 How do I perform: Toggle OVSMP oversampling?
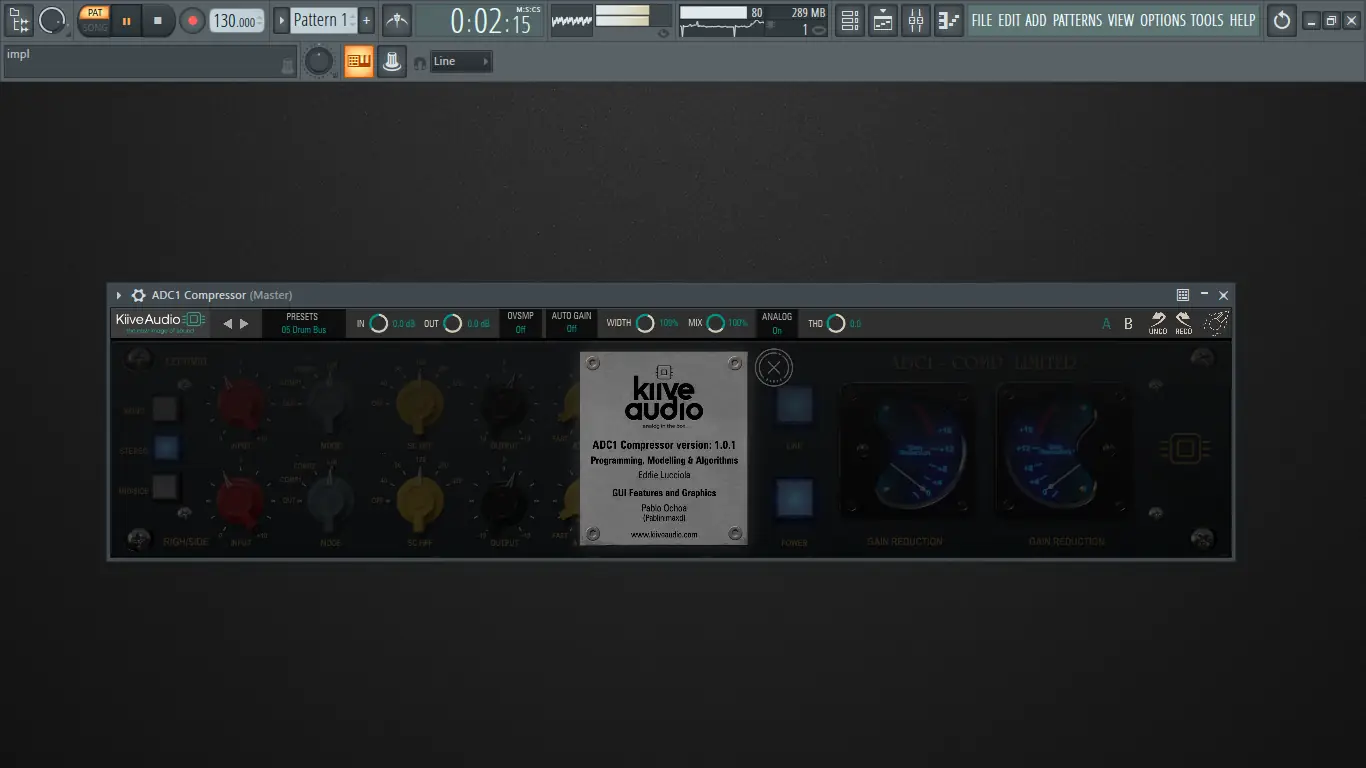point(520,323)
